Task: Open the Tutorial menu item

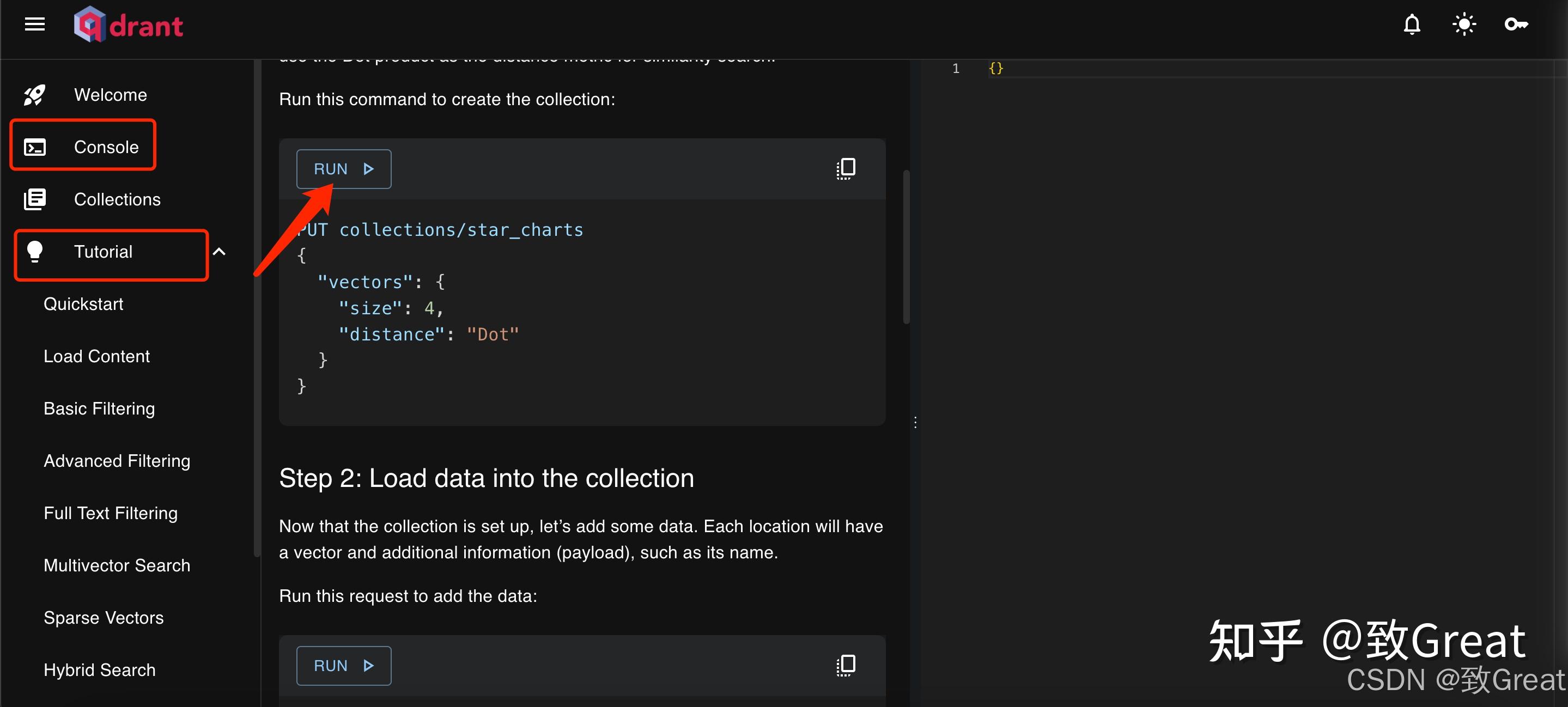Action: (104, 252)
